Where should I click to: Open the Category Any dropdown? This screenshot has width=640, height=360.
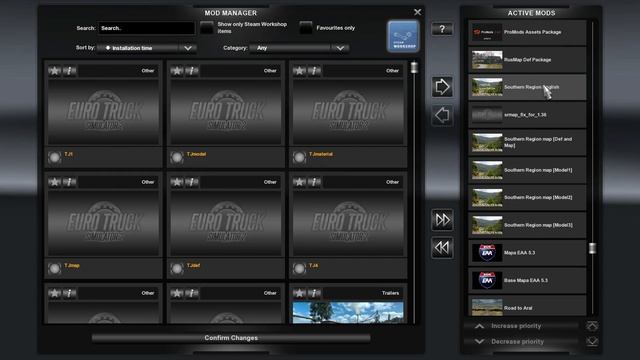point(299,48)
